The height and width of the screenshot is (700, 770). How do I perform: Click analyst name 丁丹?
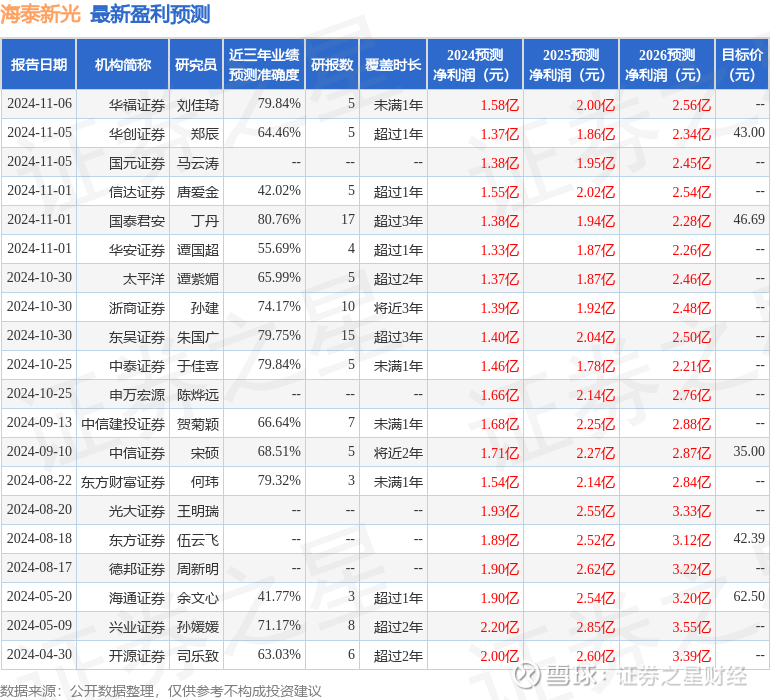[205, 221]
